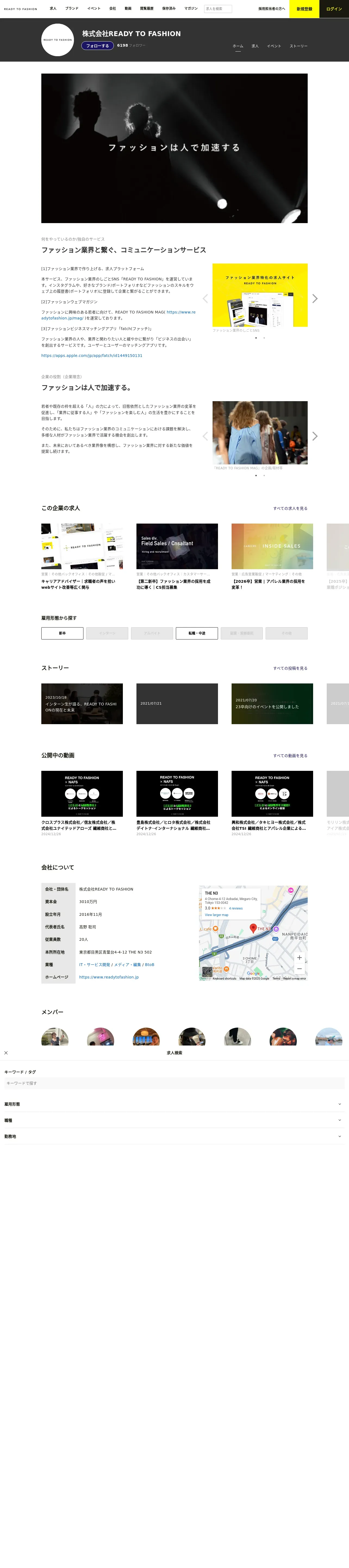The width and height of the screenshot is (349, 1568).
Task: Click すべての求人を見る link
Action: click(x=291, y=508)
